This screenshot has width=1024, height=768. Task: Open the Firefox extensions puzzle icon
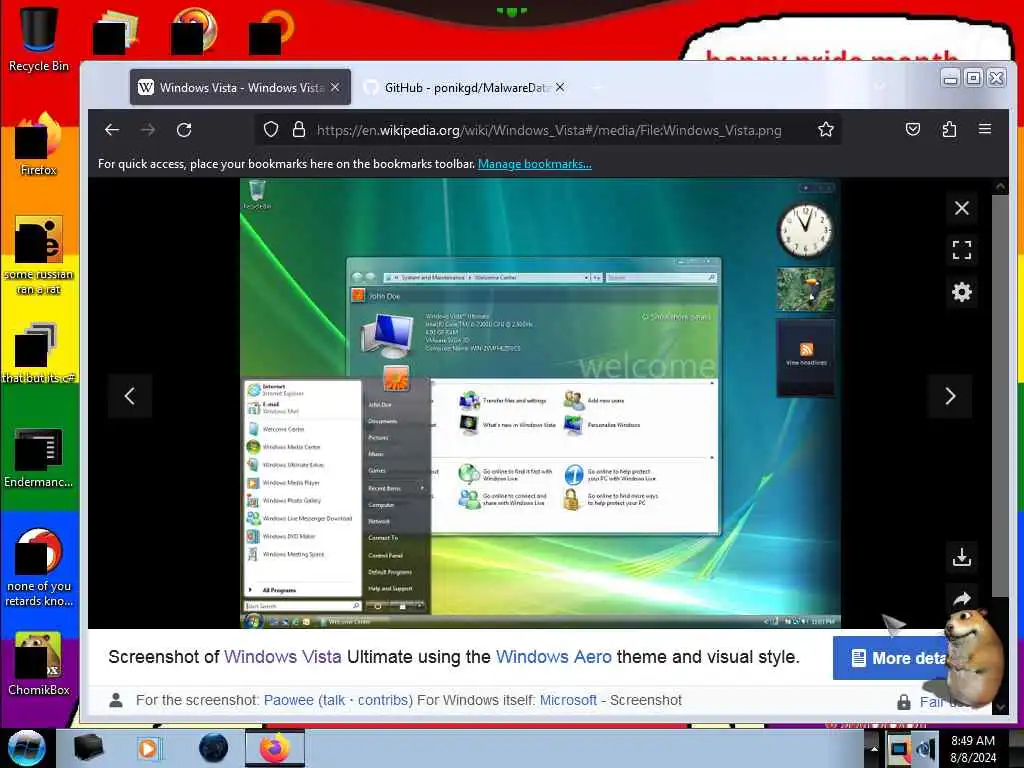click(949, 129)
